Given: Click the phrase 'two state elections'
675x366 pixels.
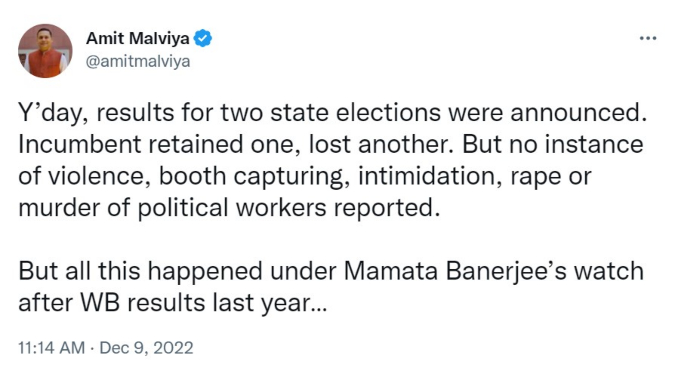Looking at the screenshot, I should click(331, 113).
